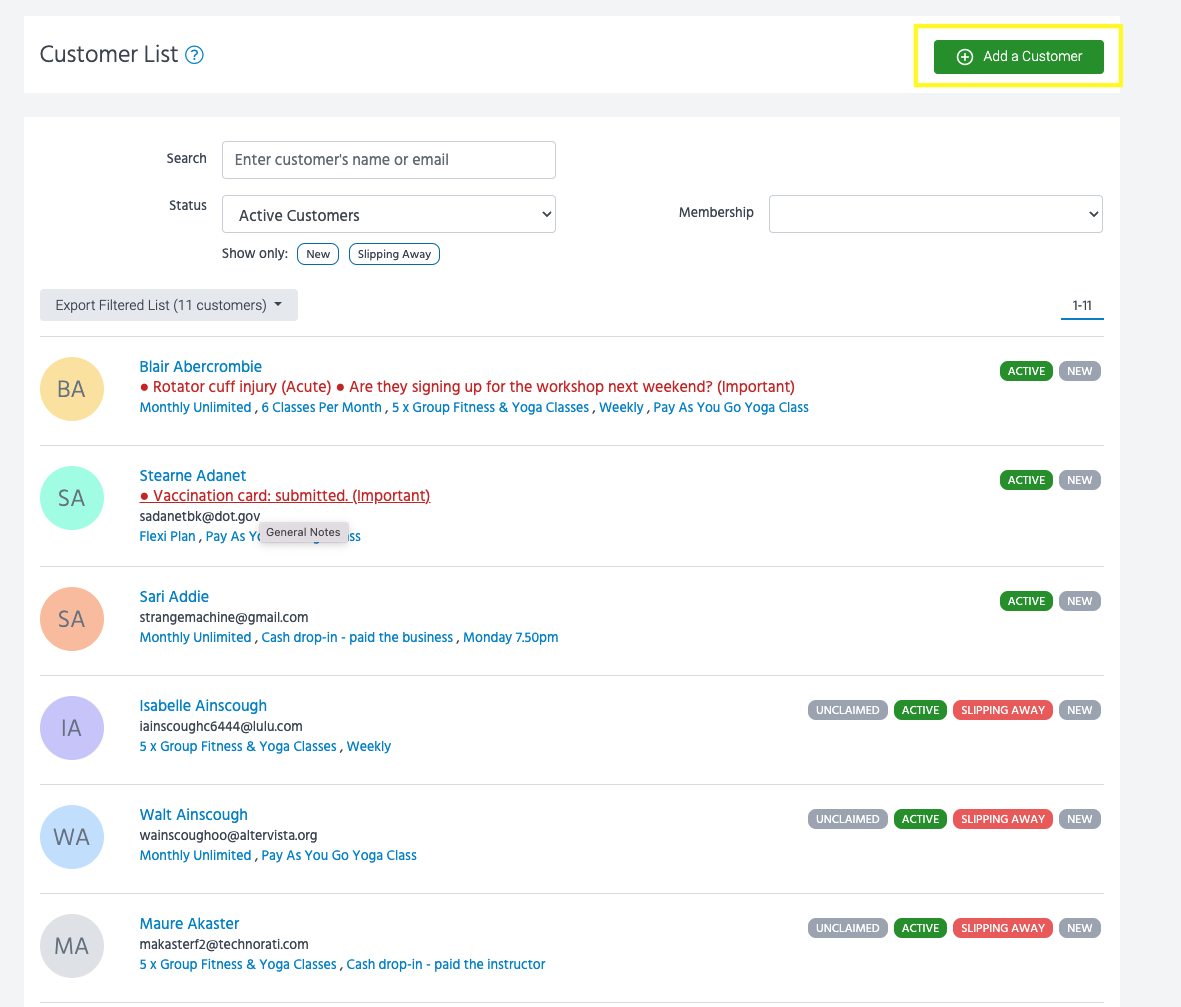Expand Export Filtered List dropdown
1181x1007 pixels.
point(169,305)
